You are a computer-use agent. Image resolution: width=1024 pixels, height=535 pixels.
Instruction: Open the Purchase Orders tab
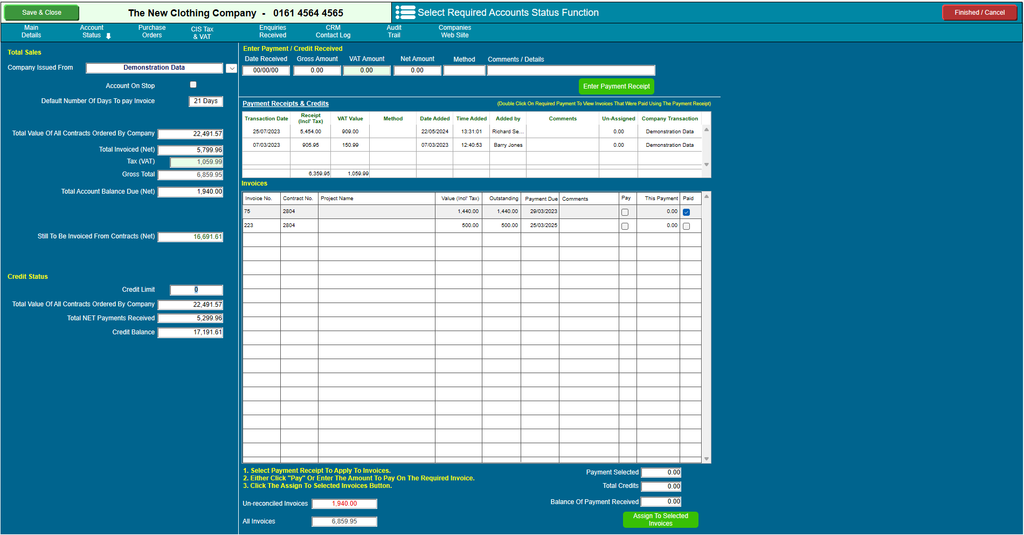[x=152, y=31]
